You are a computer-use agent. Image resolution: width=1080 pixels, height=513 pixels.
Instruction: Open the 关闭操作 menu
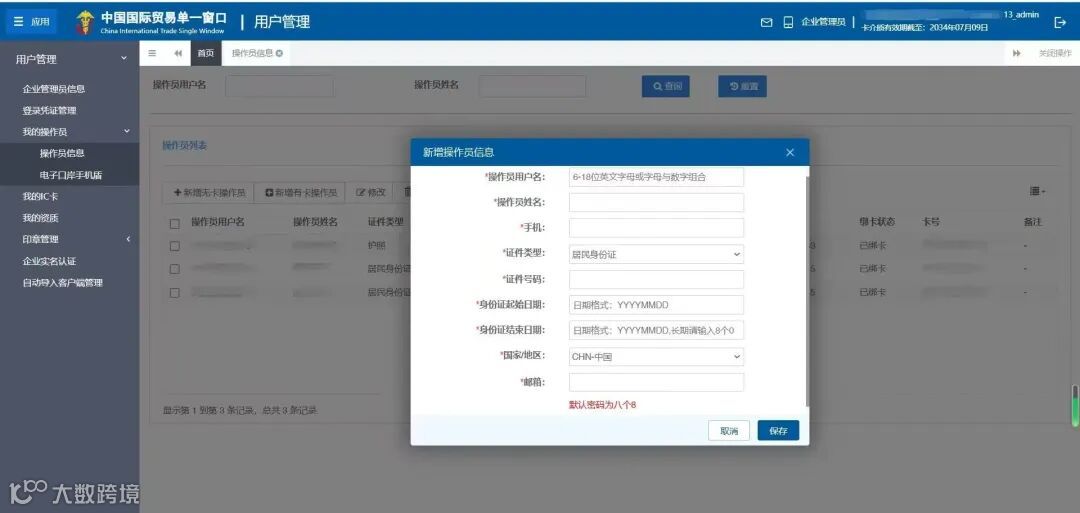(1055, 53)
